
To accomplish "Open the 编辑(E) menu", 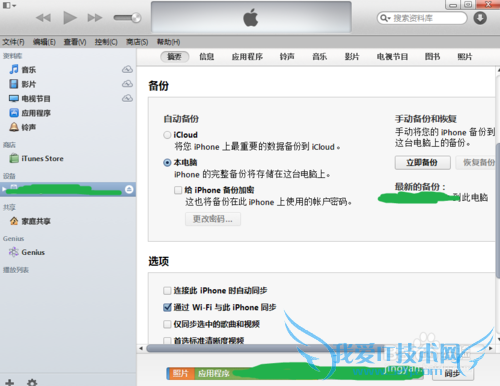I will [x=44, y=42].
